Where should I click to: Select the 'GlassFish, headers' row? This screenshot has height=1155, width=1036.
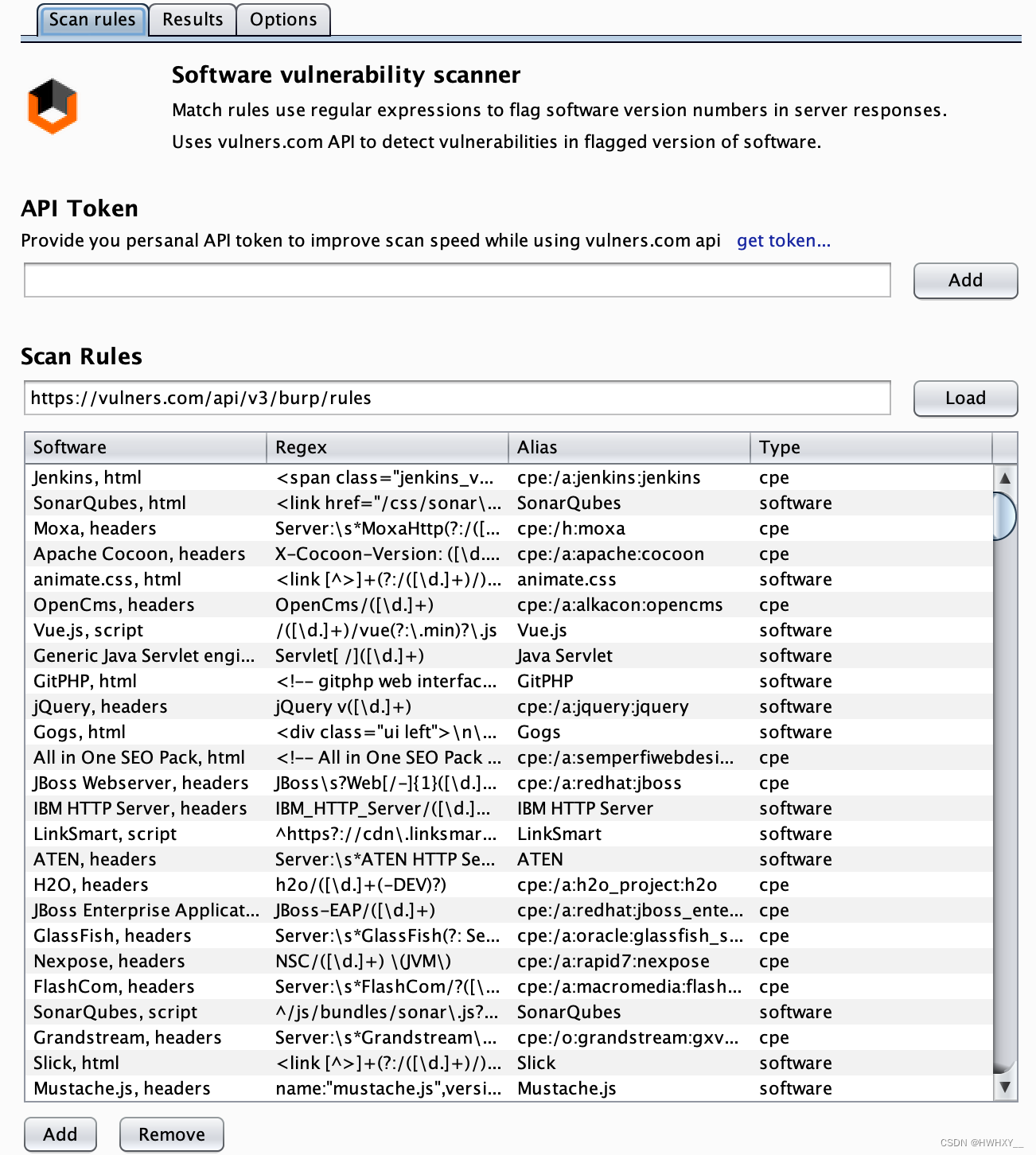(x=509, y=935)
